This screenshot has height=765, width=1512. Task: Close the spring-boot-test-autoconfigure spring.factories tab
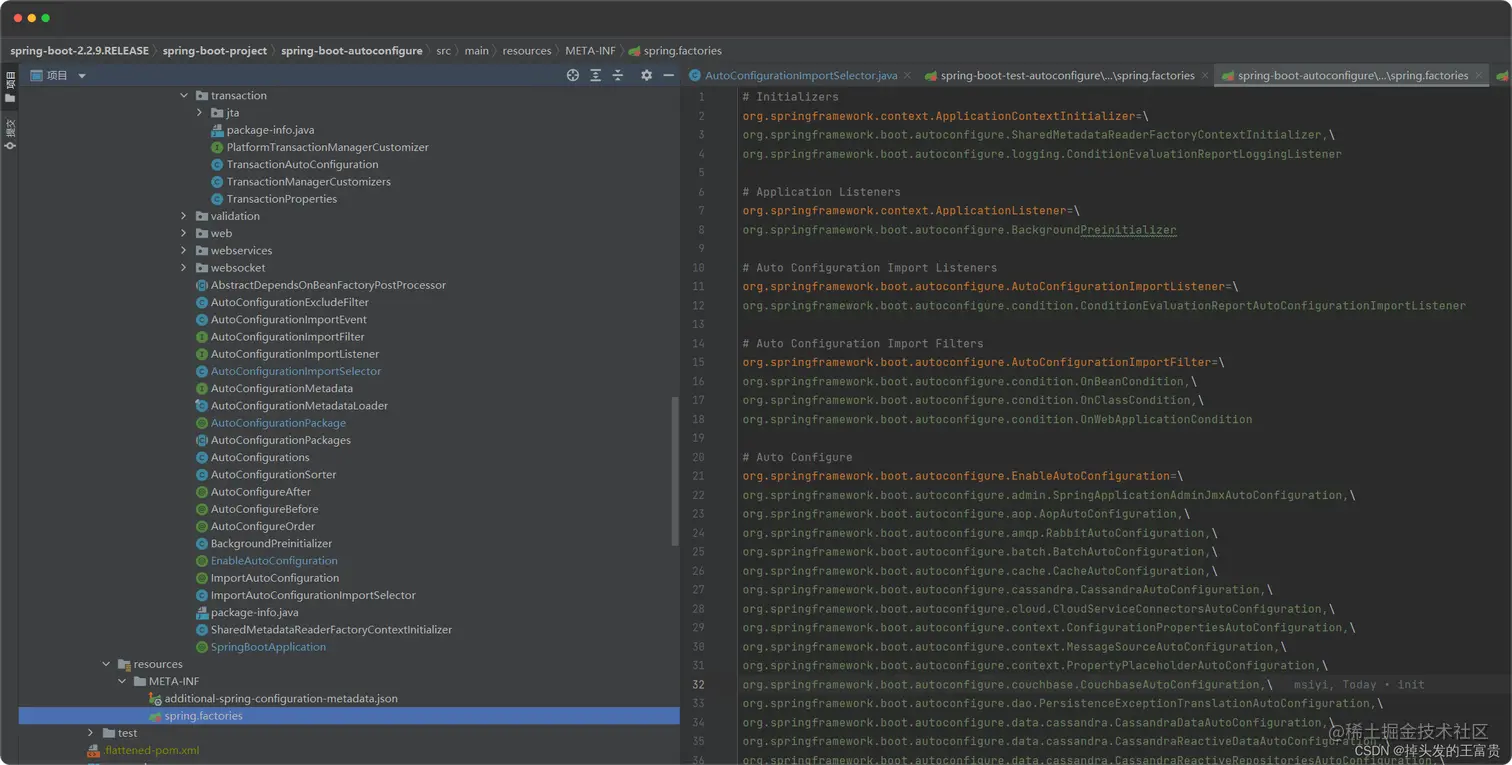(1204, 76)
